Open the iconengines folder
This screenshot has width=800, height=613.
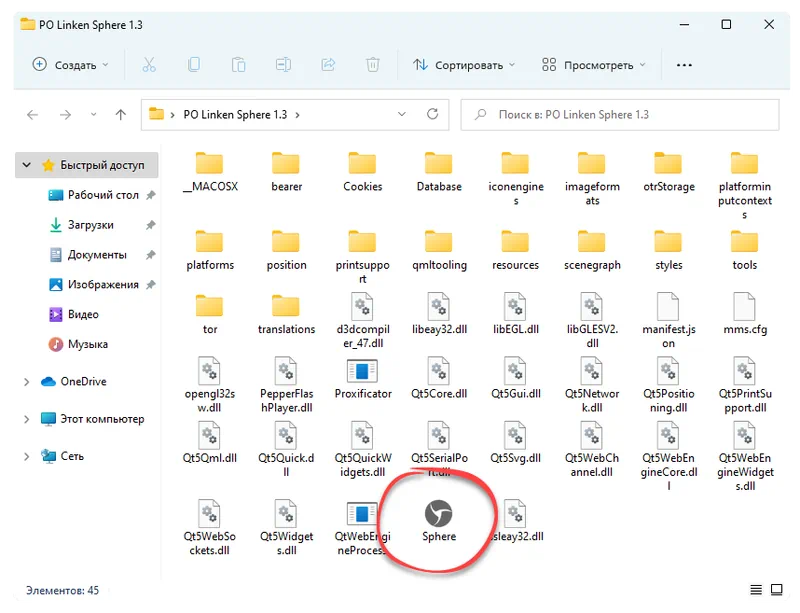515,179
